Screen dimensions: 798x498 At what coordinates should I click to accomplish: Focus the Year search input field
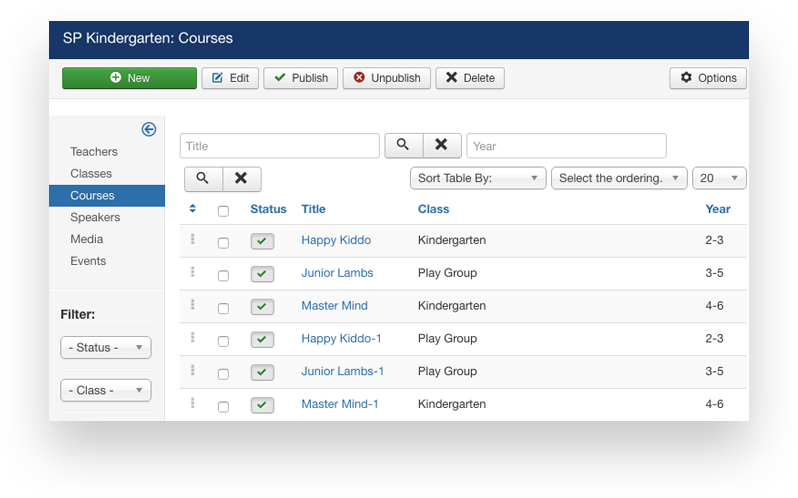tap(566, 146)
